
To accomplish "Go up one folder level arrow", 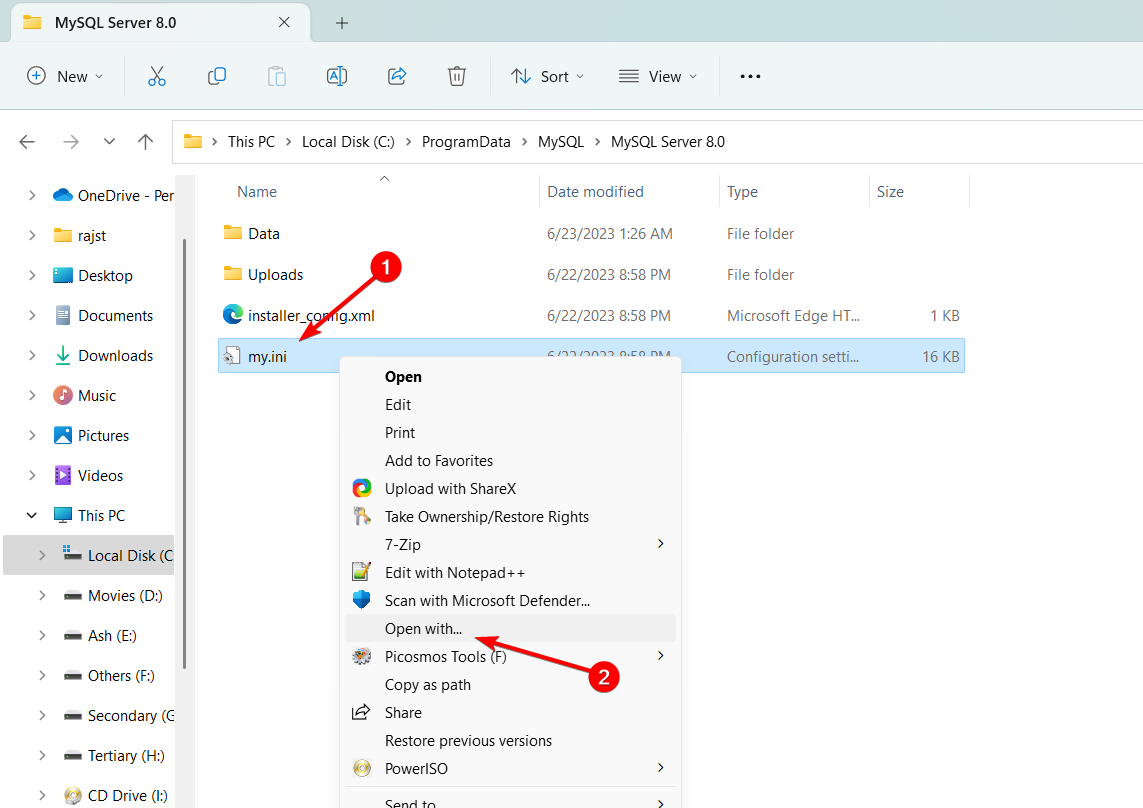I will click(x=145, y=141).
